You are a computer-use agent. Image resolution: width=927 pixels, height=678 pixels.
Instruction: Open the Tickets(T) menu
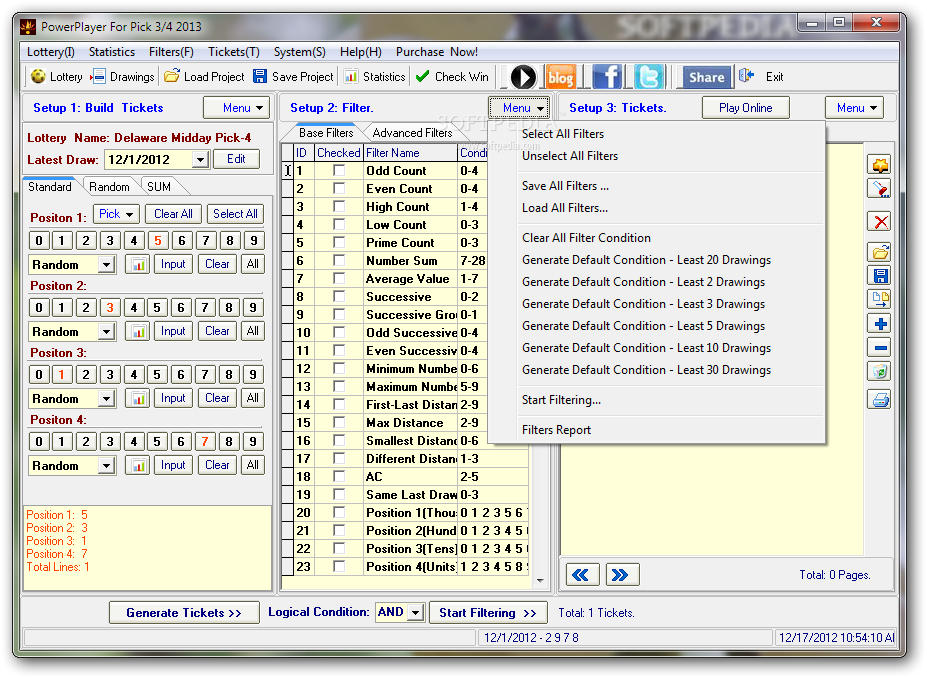click(234, 52)
